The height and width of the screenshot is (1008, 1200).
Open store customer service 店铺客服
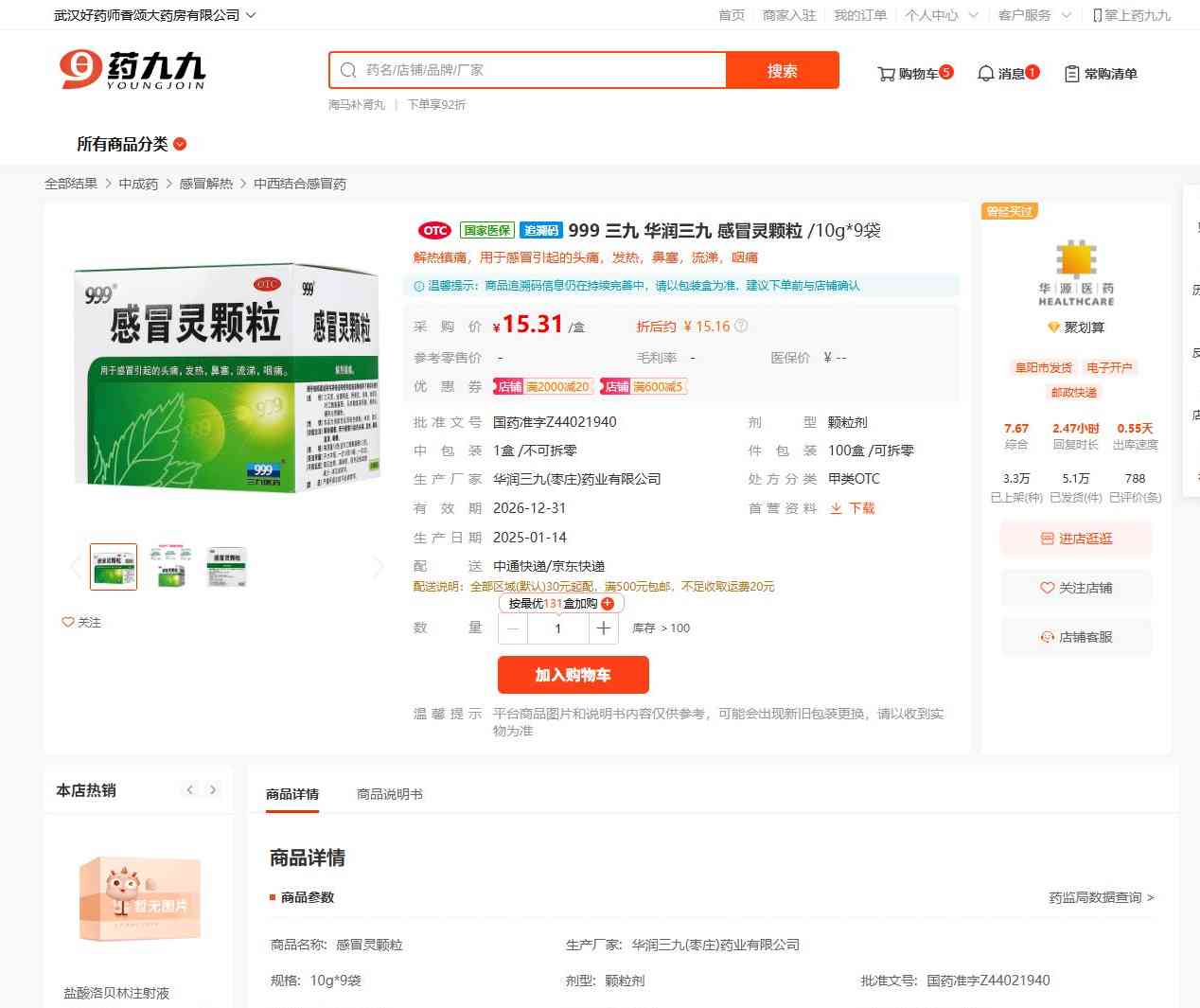coord(1076,637)
